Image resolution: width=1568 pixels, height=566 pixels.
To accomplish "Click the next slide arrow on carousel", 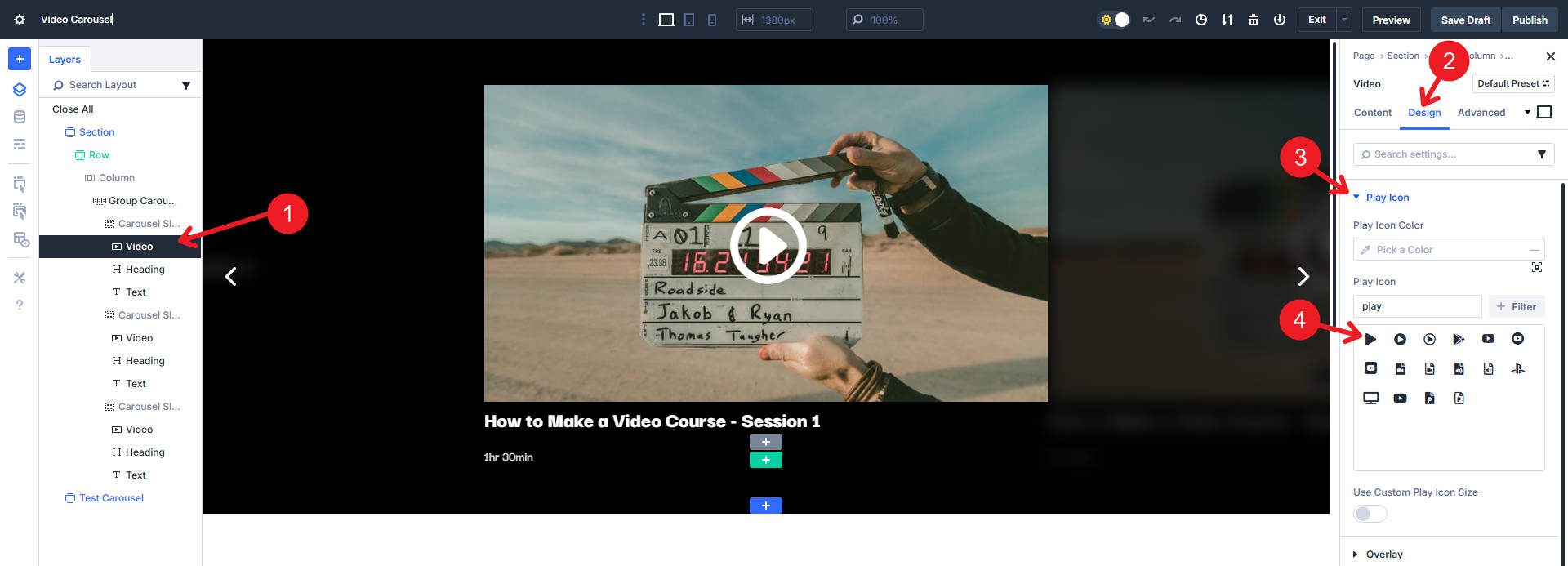I will click(x=1303, y=277).
